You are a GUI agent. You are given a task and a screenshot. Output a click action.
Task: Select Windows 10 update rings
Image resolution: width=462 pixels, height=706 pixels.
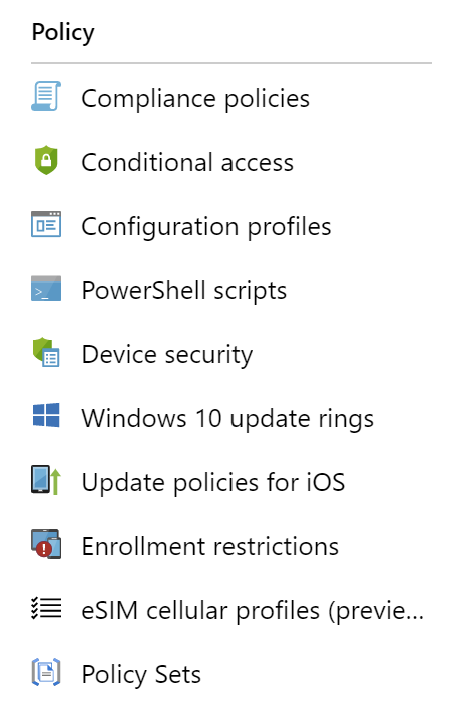click(227, 419)
